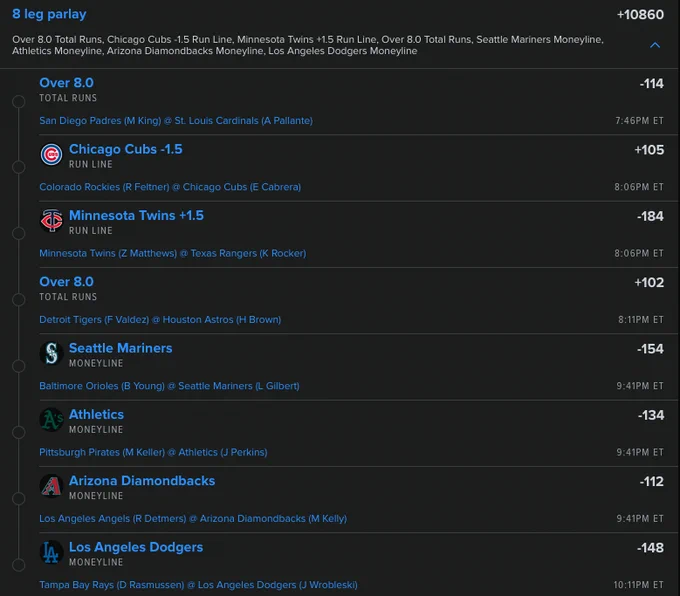The image size is (680, 596).
Task: Click the -114 odds value
Action: click(x=651, y=84)
